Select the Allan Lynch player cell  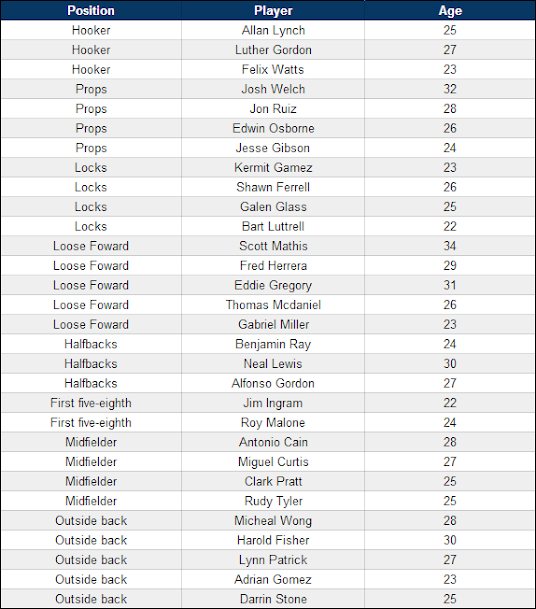(273, 30)
